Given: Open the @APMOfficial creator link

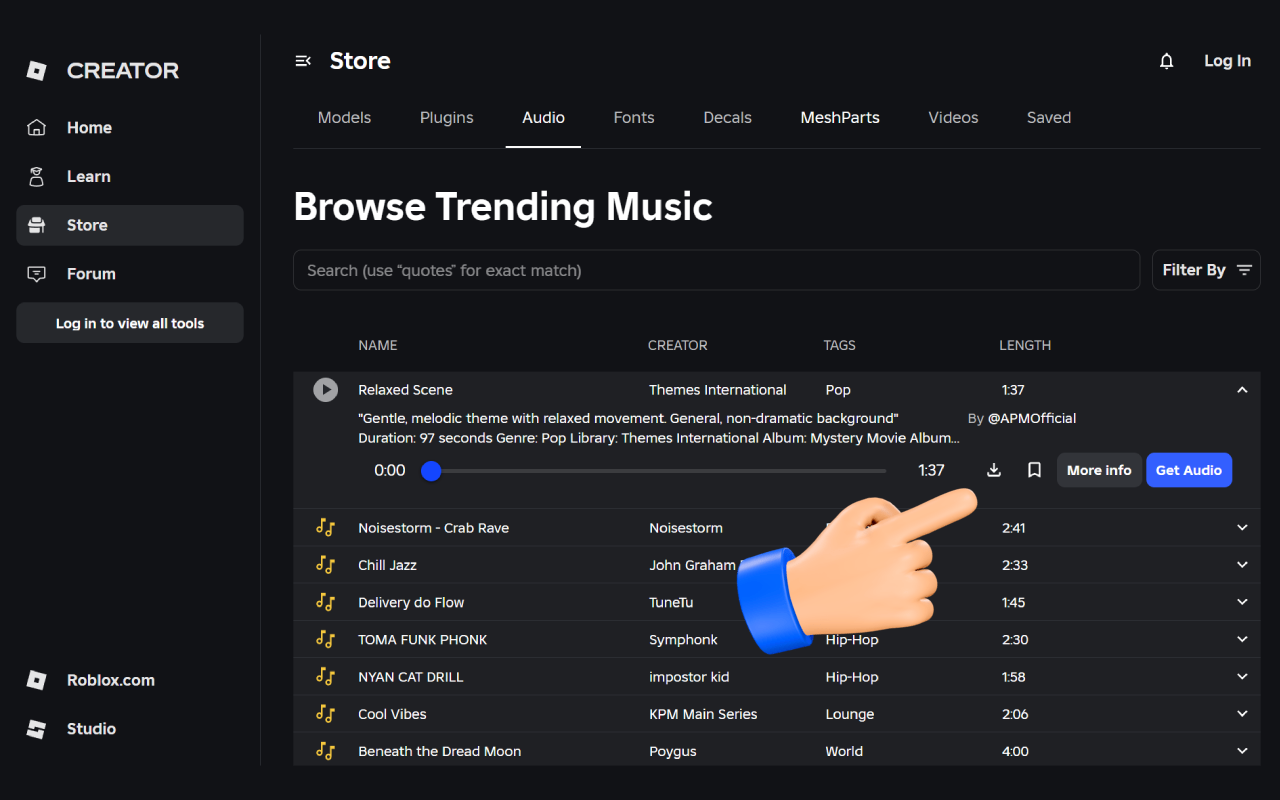Looking at the screenshot, I should point(1032,418).
